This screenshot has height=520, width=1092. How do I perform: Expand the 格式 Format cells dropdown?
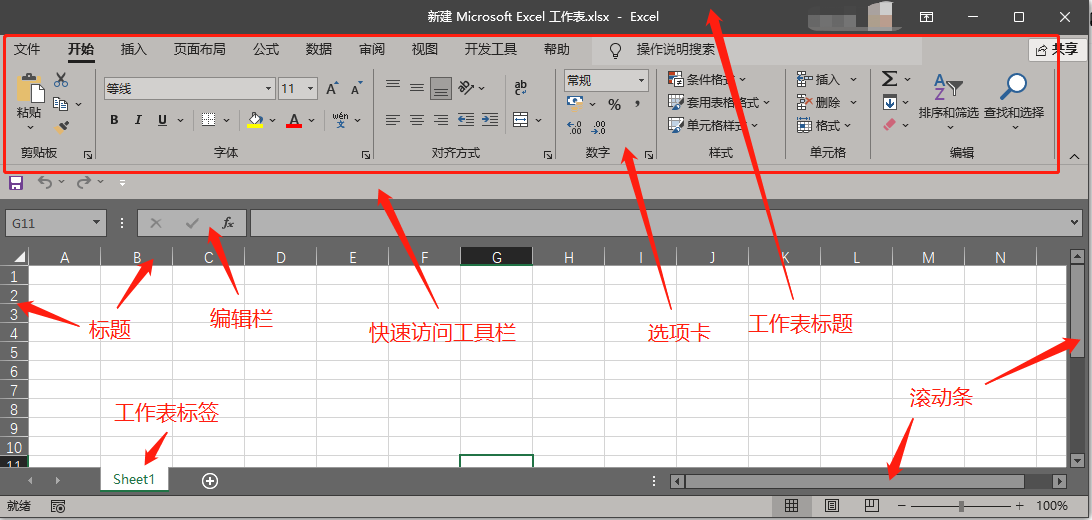[x=848, y=126]
